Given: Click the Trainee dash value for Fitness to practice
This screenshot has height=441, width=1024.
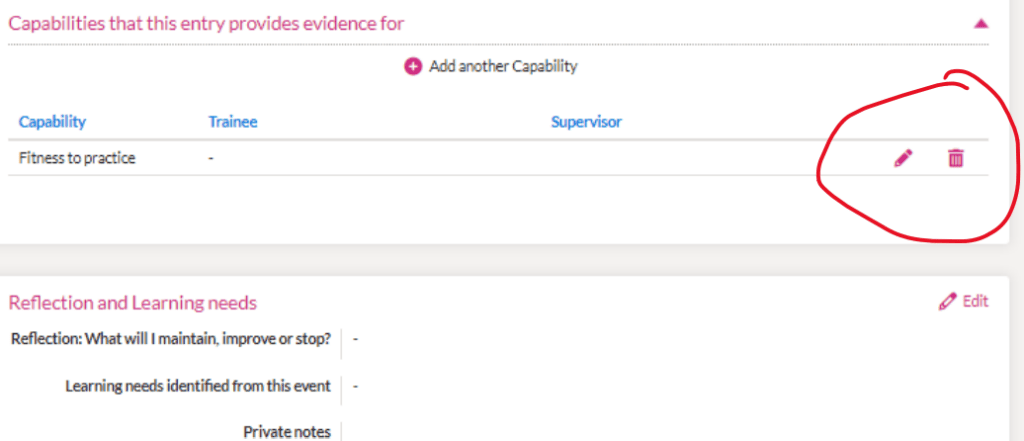Looking at the screenshot, I should pos(211,158).
